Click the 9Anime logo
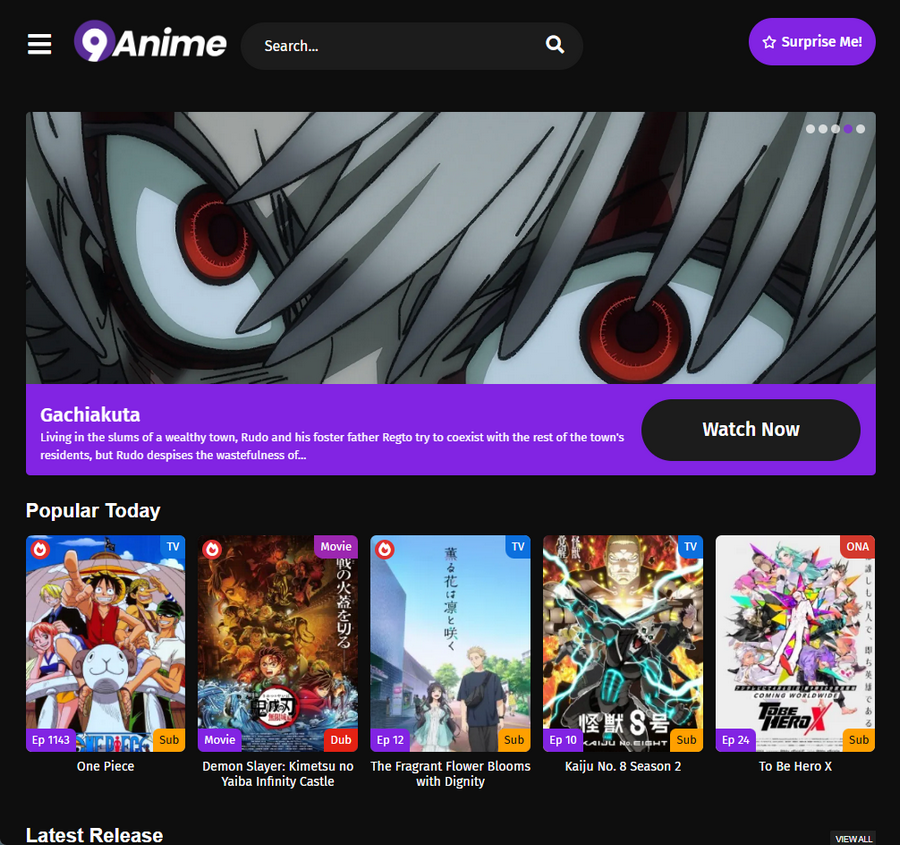900x845 pixels. (x=151, y=43)
